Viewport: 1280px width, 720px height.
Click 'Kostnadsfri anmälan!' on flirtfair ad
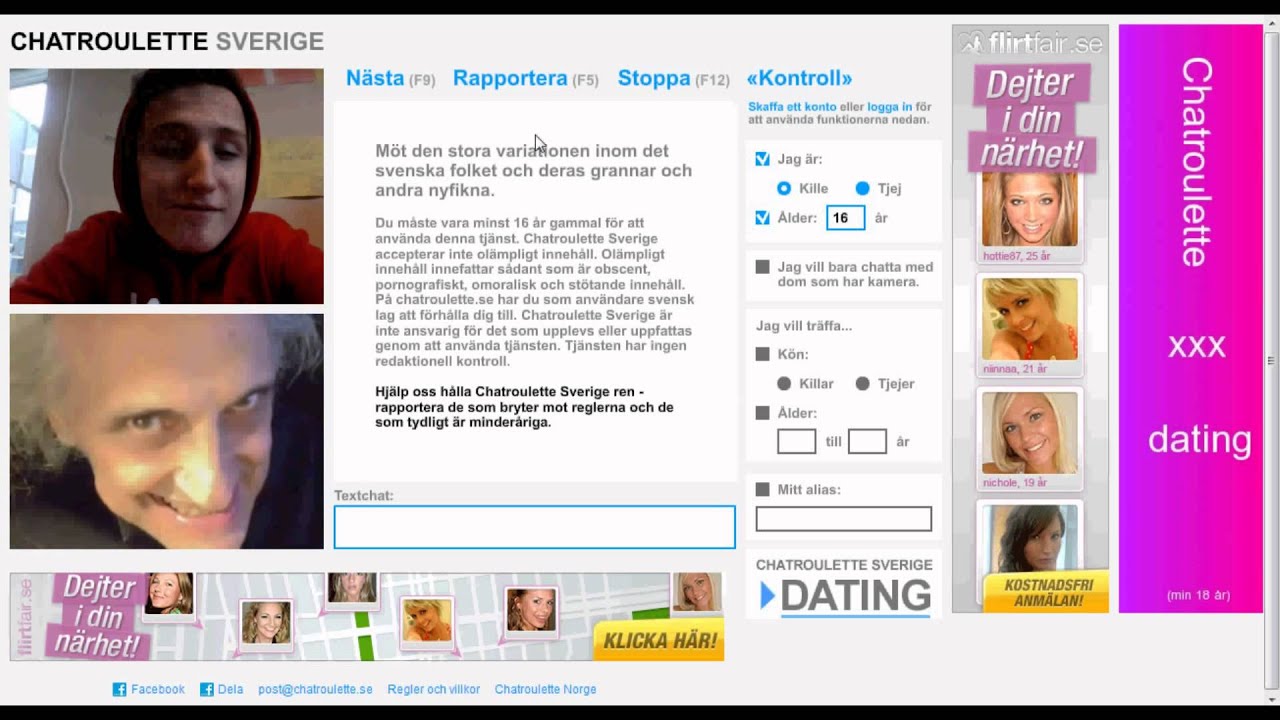tap(1046, 592)
